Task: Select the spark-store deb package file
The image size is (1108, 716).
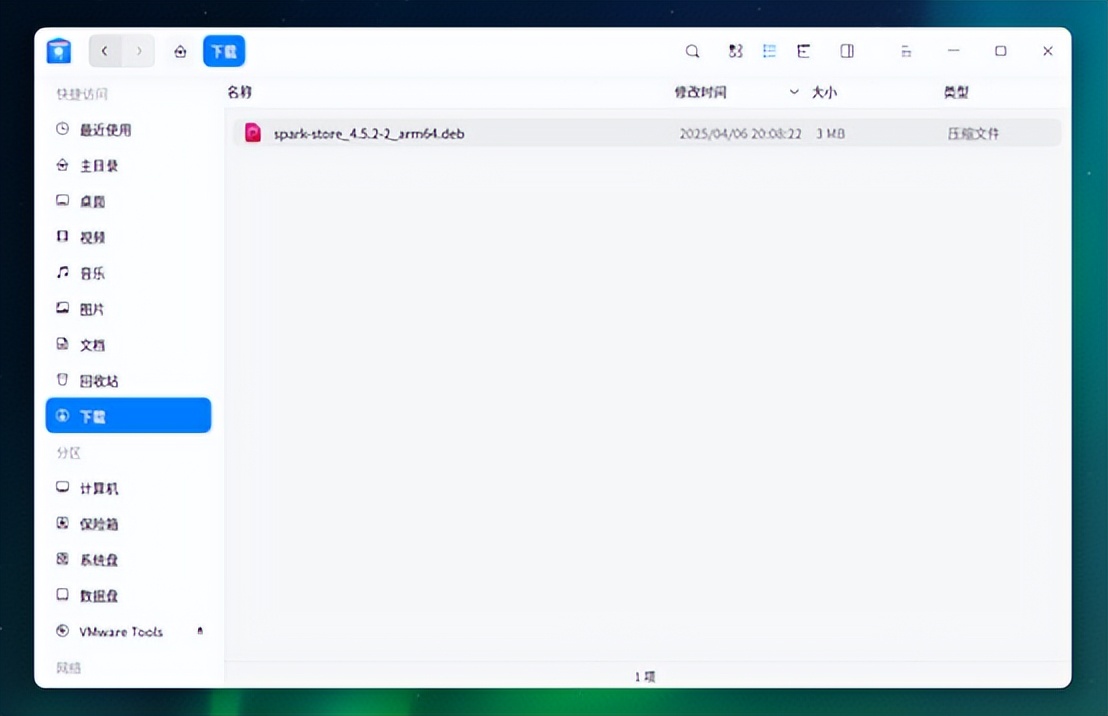Action: 366,132
